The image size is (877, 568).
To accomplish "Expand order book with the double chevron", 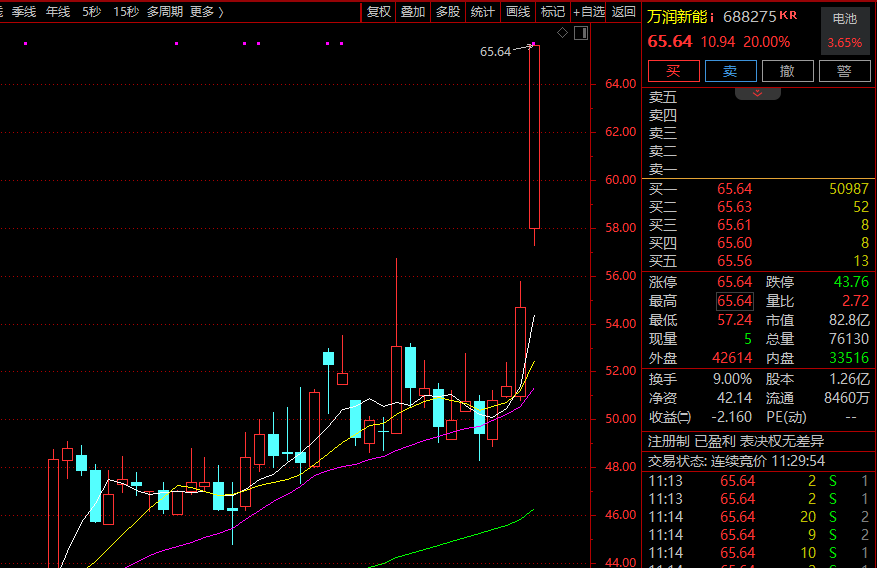I will [x=758, y=93].
